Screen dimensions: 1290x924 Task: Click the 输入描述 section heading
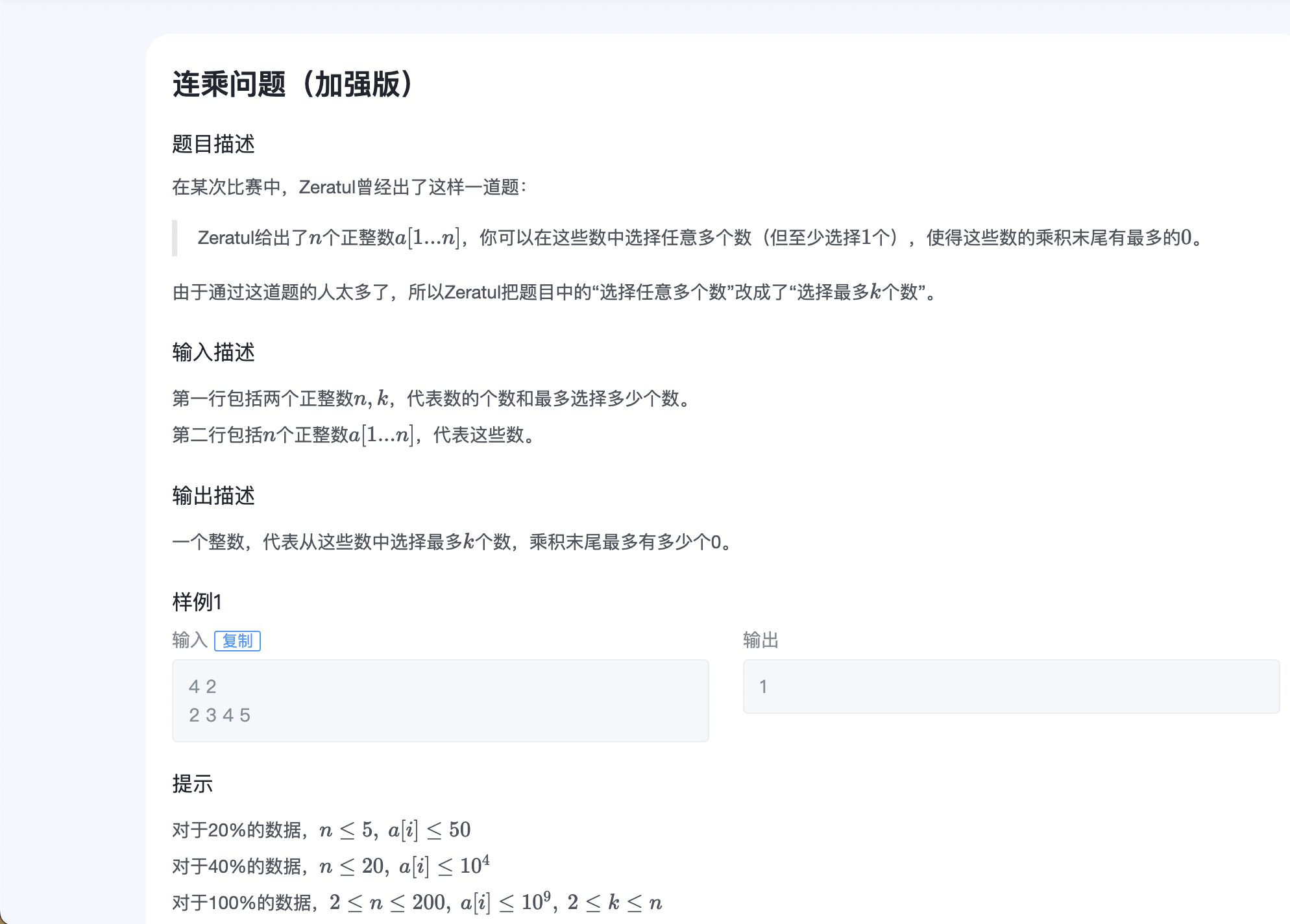[x=213, y=352]
